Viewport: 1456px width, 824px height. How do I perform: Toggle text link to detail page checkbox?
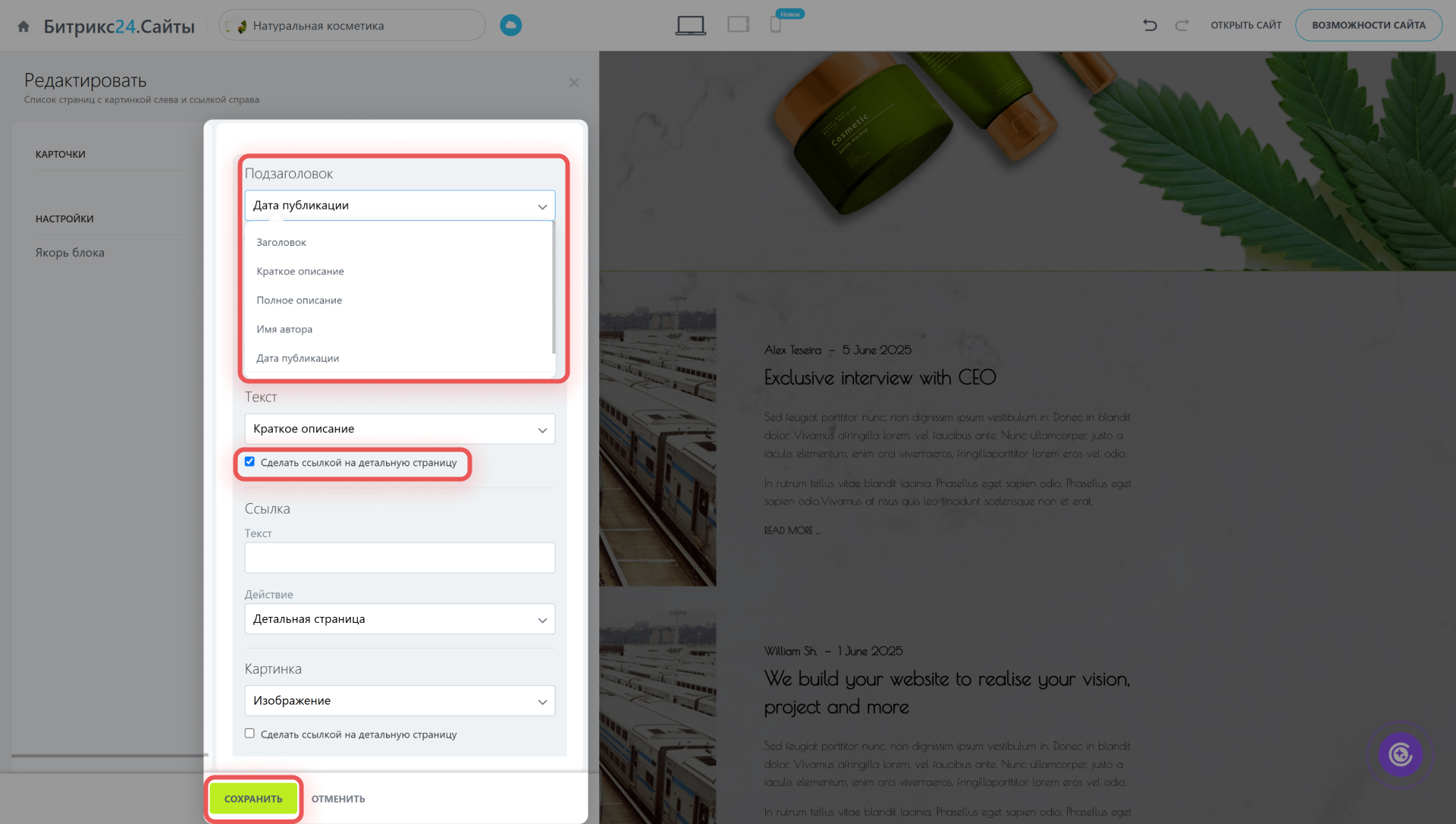coord(249,461)
